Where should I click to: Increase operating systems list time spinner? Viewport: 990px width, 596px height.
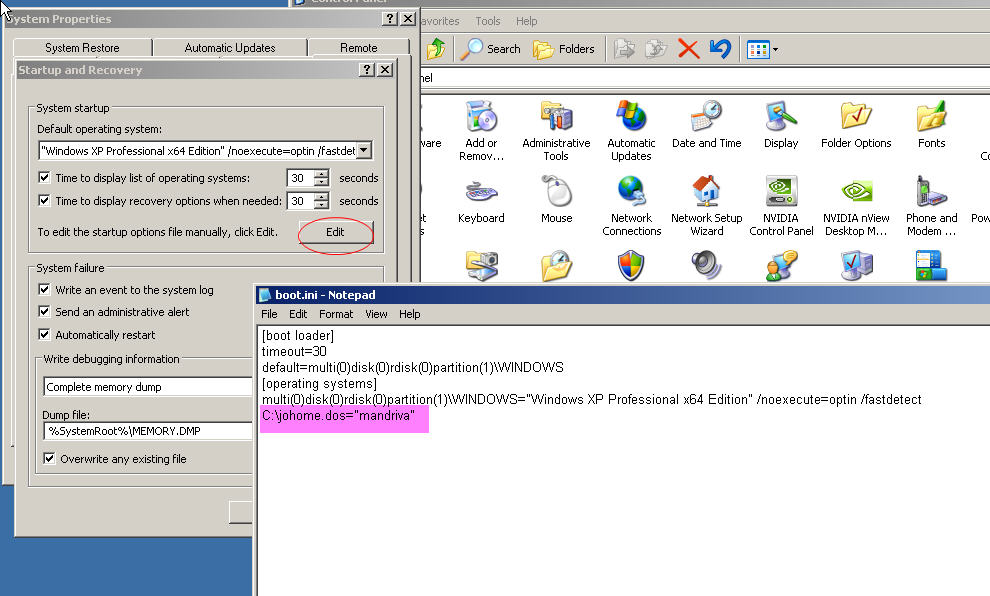(321, 174)
